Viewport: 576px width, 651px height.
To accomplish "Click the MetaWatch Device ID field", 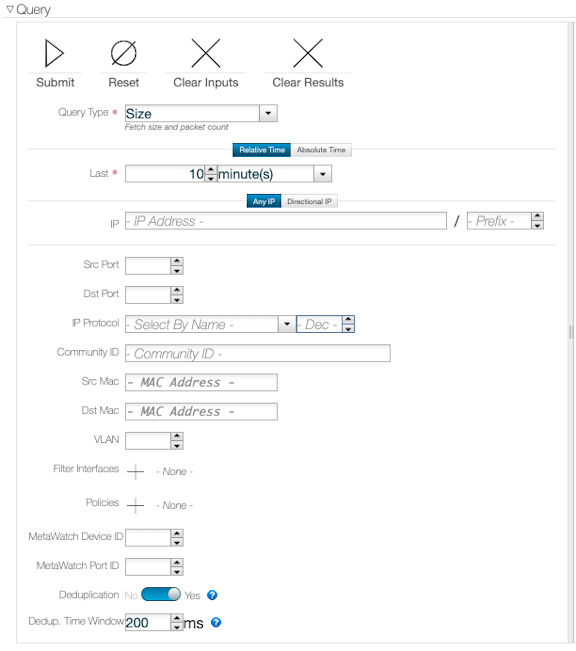I will point(148,538).
